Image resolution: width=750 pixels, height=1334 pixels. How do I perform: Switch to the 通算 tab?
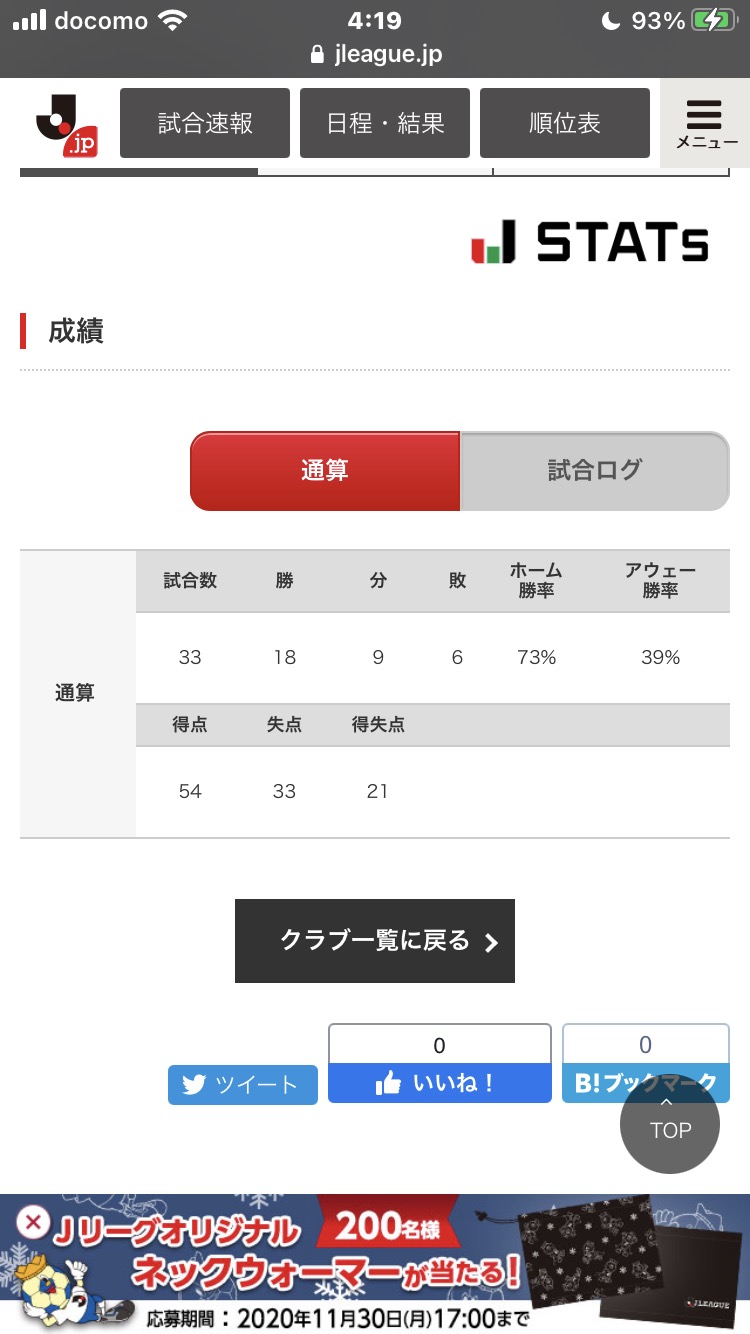pyautogui.click(x=325, y=471)
